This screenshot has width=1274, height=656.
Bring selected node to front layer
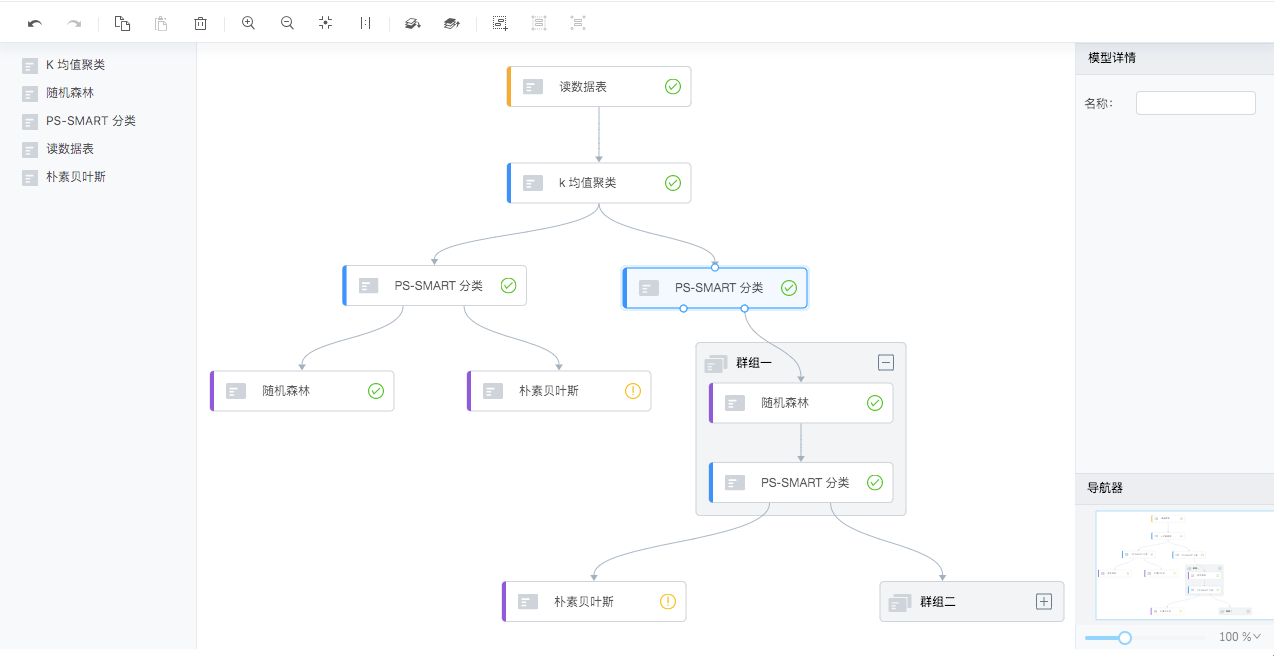pyautogui.click(x=452, y=23)
